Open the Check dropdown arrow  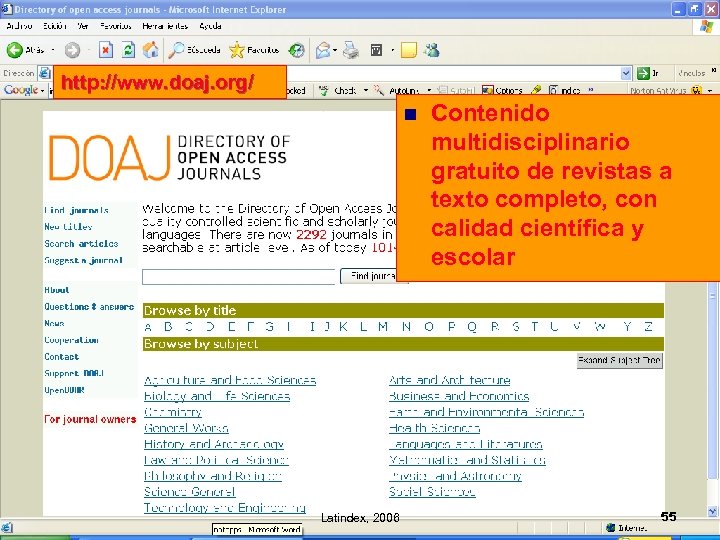[x=366, y=90]
